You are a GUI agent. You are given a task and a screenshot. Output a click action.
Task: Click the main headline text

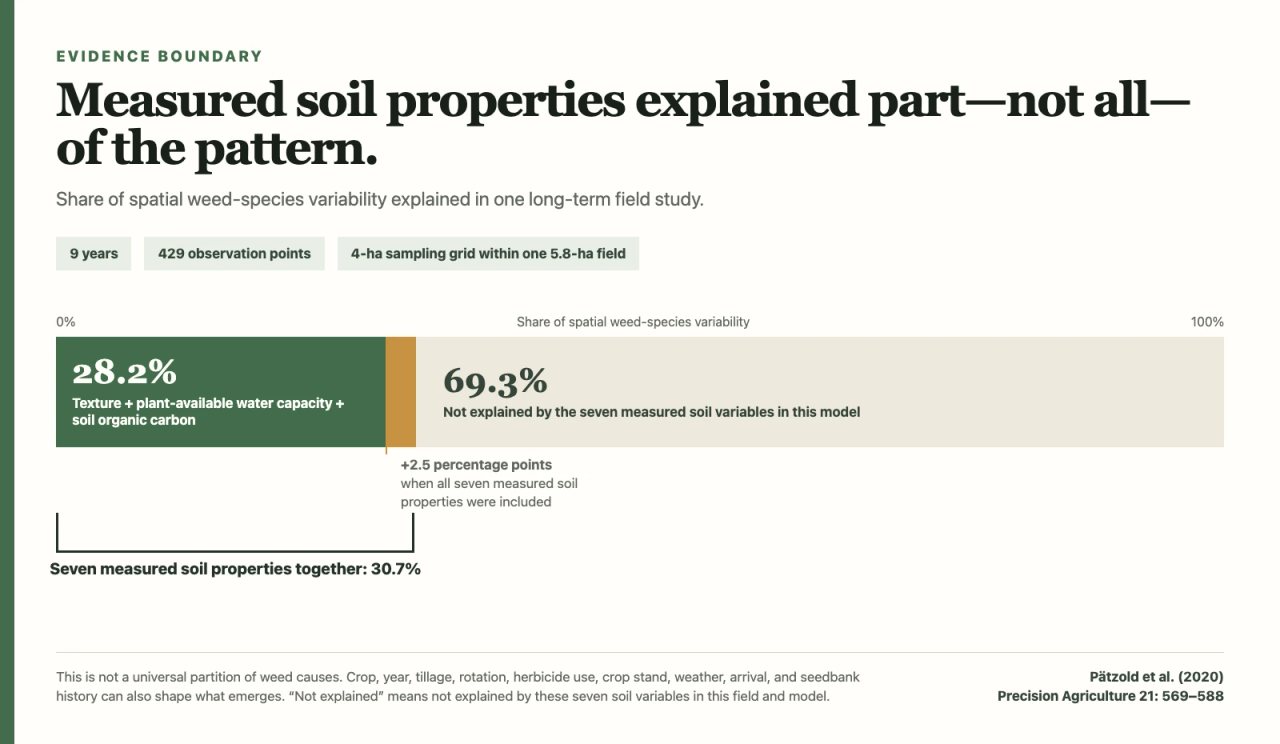pyautogui.click(x=624, y=124)
